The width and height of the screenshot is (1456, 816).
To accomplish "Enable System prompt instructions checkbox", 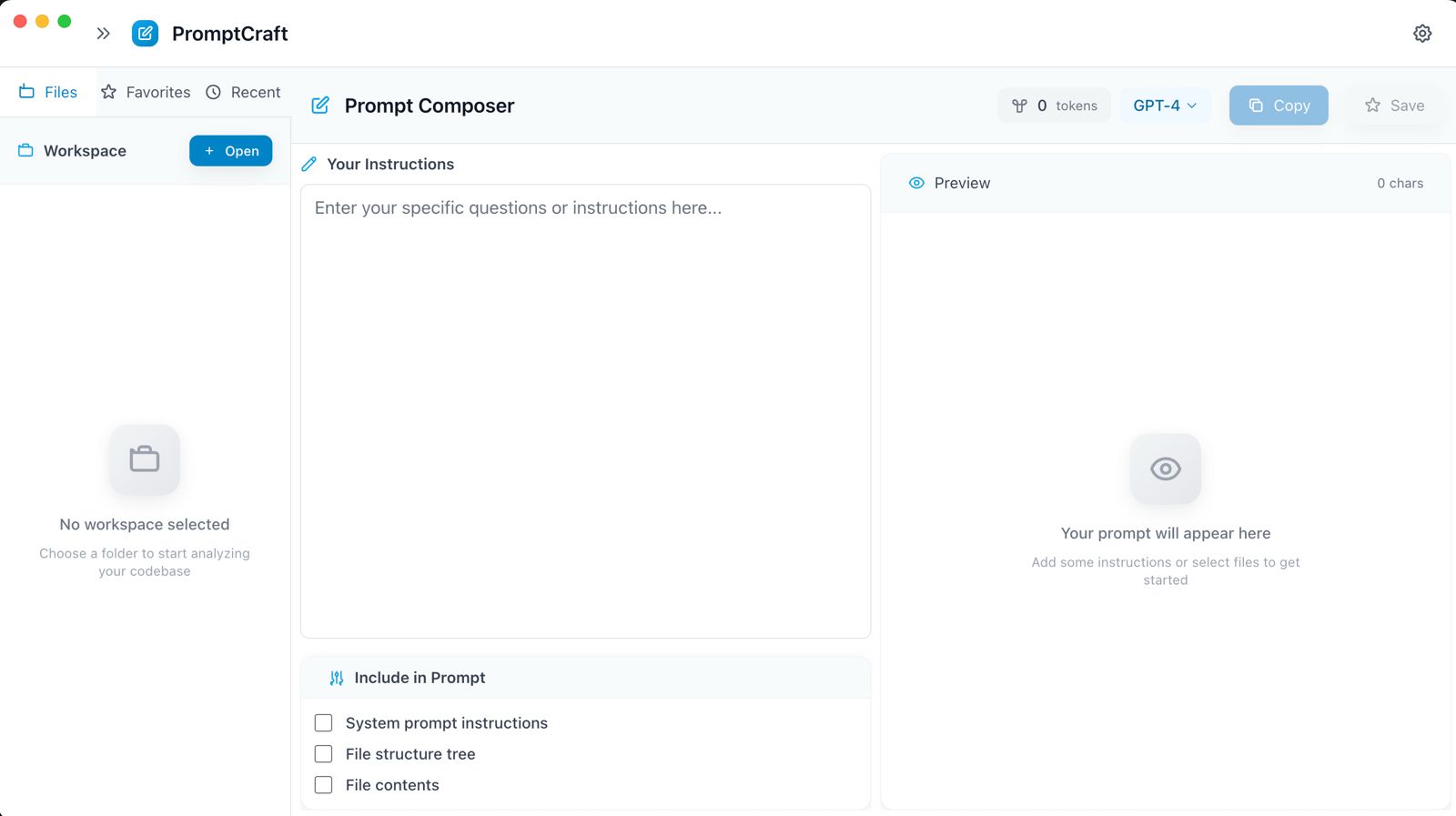I will 323,723.
